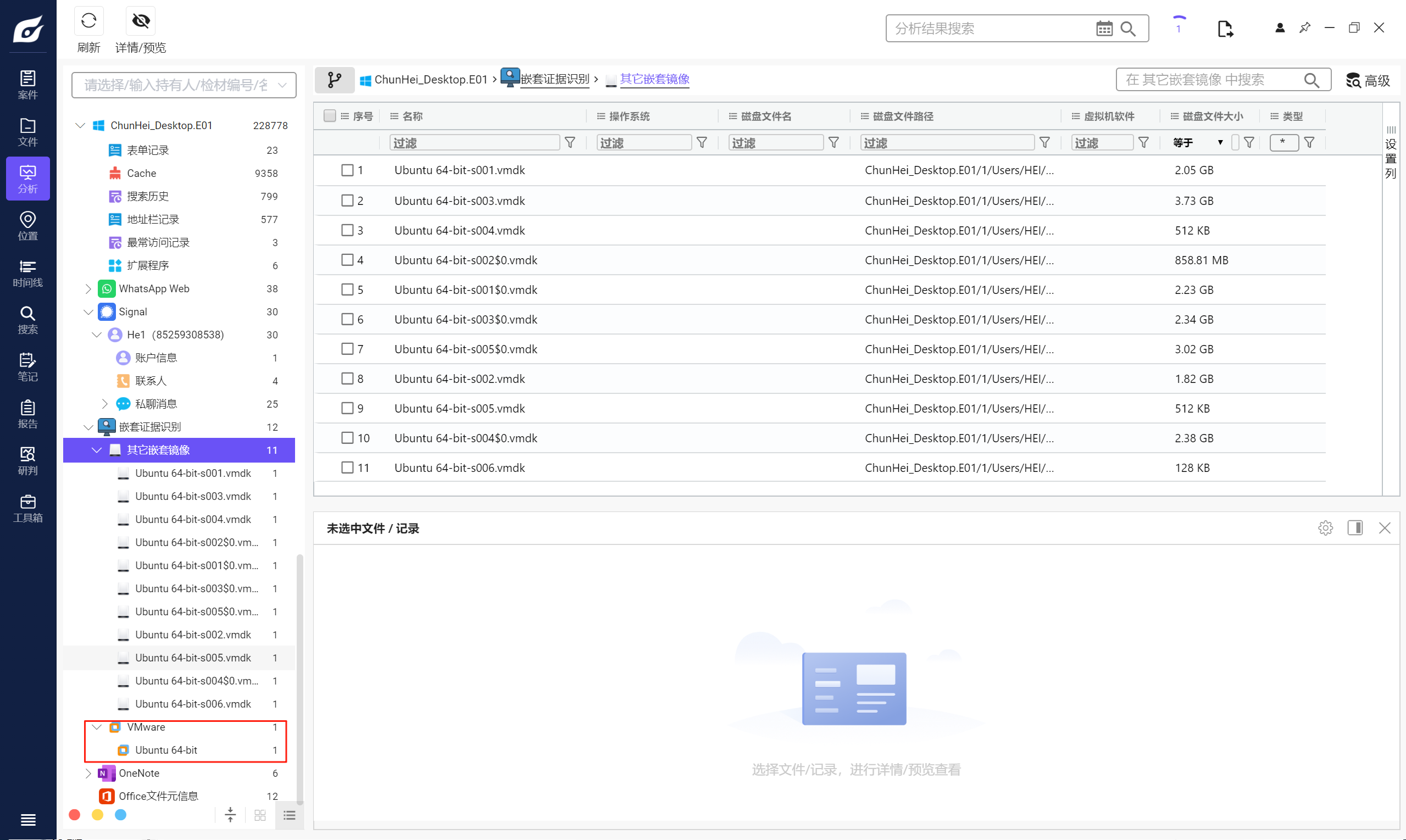The width and height of the screenshot is (1406, 840).
Task: Check the box for row 1 Ubuntu 64-bit-s001.vmdk
Action: [347, 170]
